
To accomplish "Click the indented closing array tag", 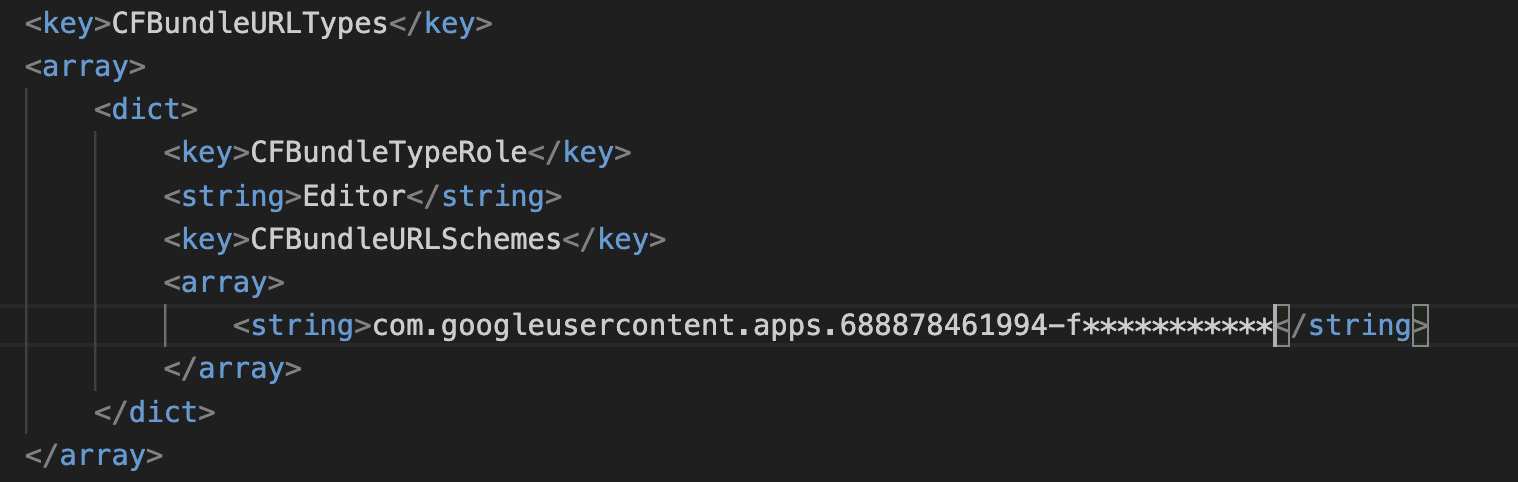I will pos(233,369).
